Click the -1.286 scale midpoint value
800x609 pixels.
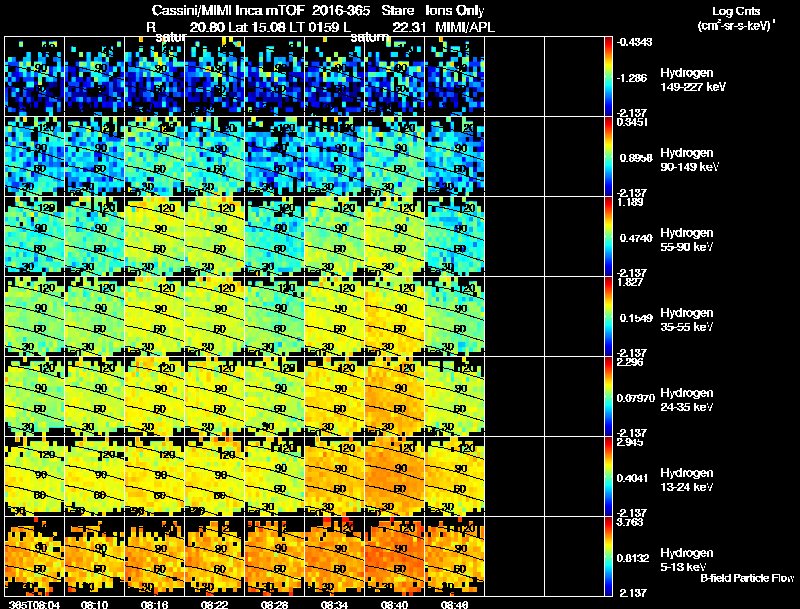(633, 78)
